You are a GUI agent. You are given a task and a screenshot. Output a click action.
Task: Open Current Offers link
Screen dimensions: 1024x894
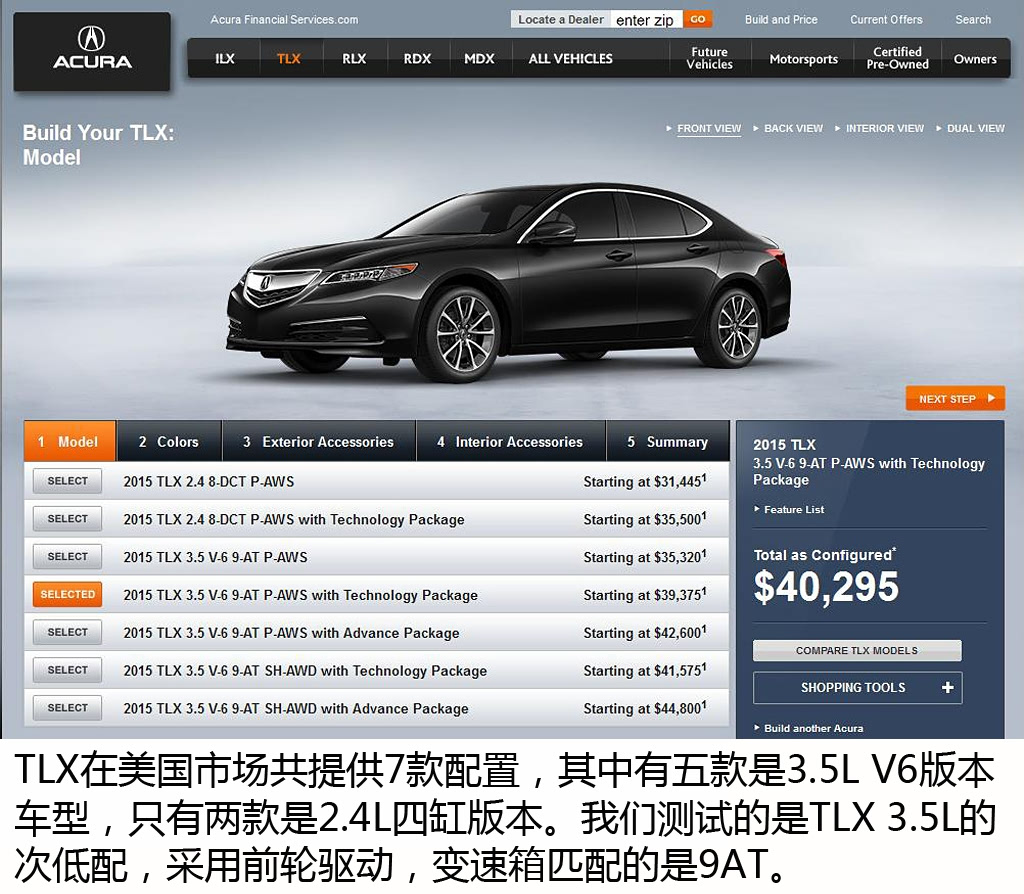point(886,20)
